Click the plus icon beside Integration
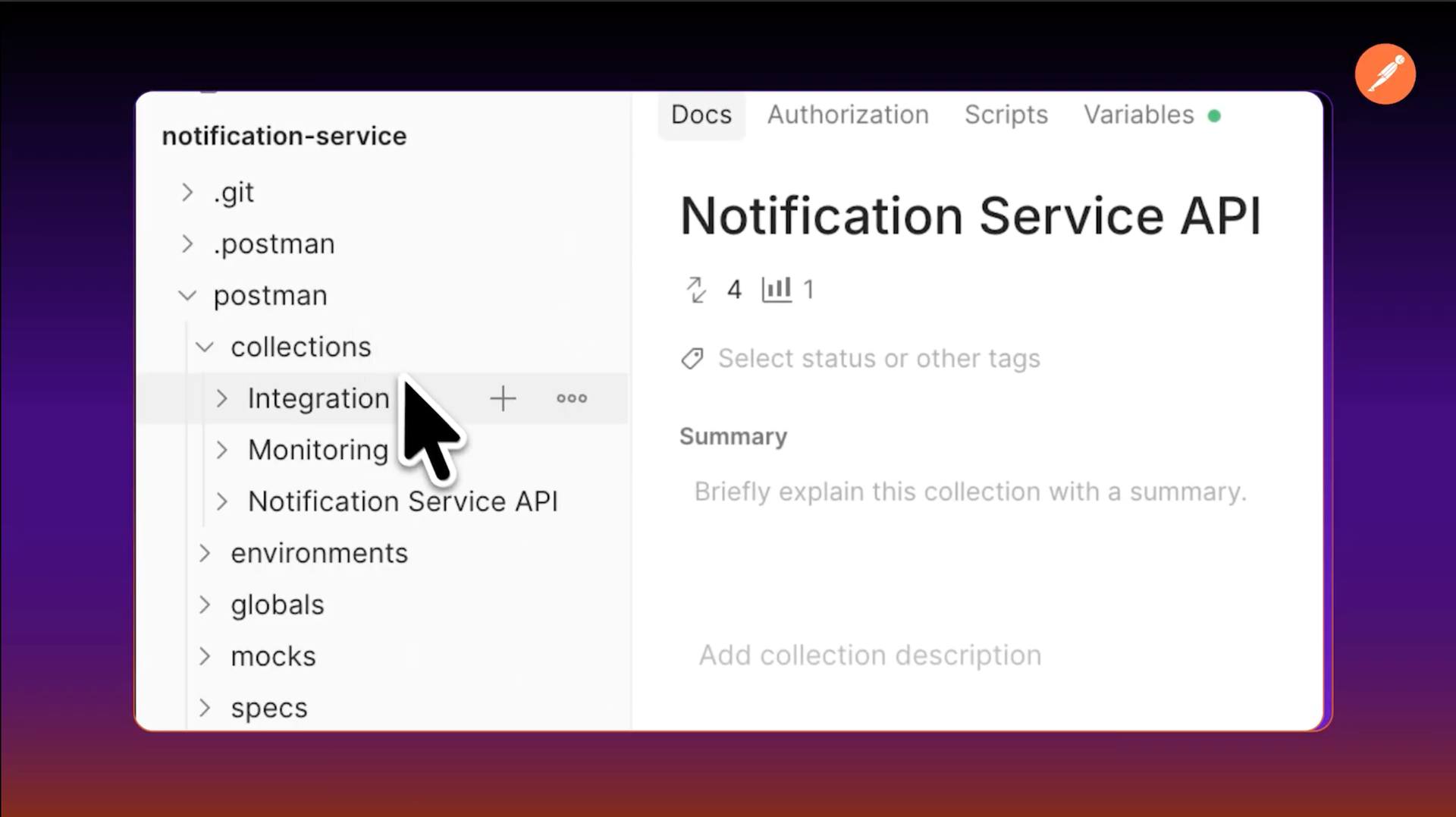1456x817 pixels. click(503, 398)
